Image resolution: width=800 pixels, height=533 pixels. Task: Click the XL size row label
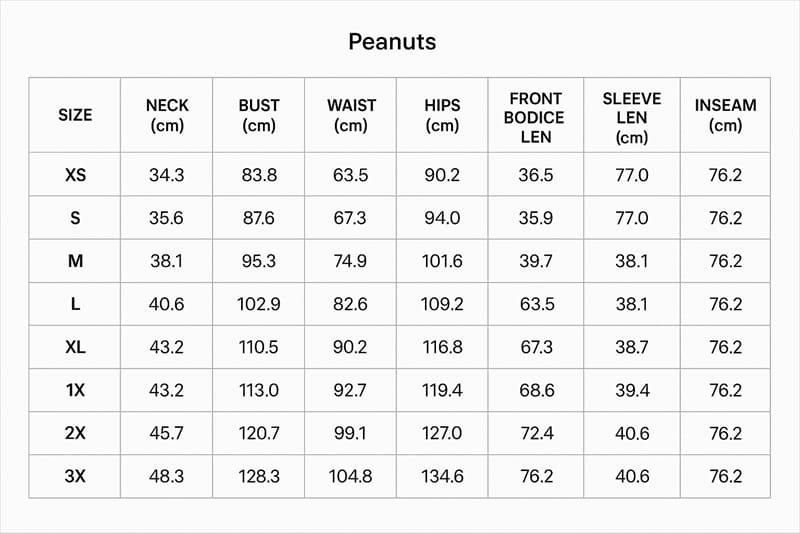pyautogui.click(x=76, y=347)
